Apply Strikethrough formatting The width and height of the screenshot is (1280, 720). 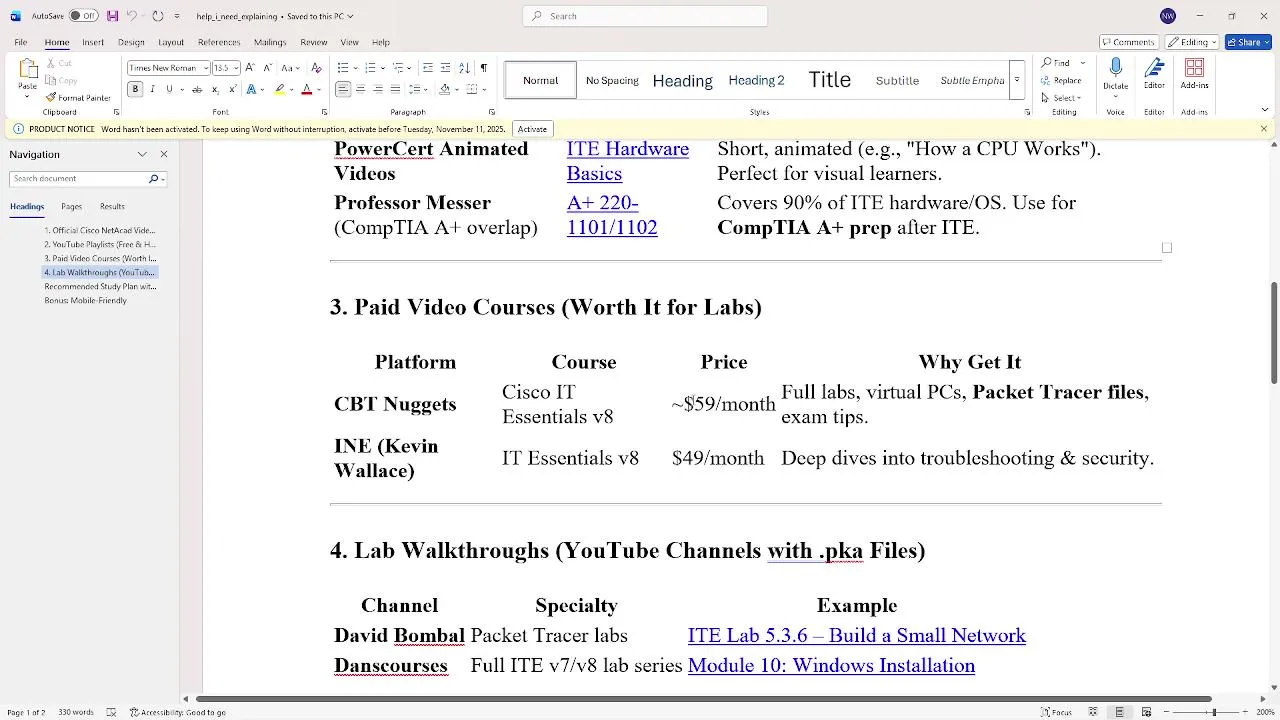coord(196,89)
